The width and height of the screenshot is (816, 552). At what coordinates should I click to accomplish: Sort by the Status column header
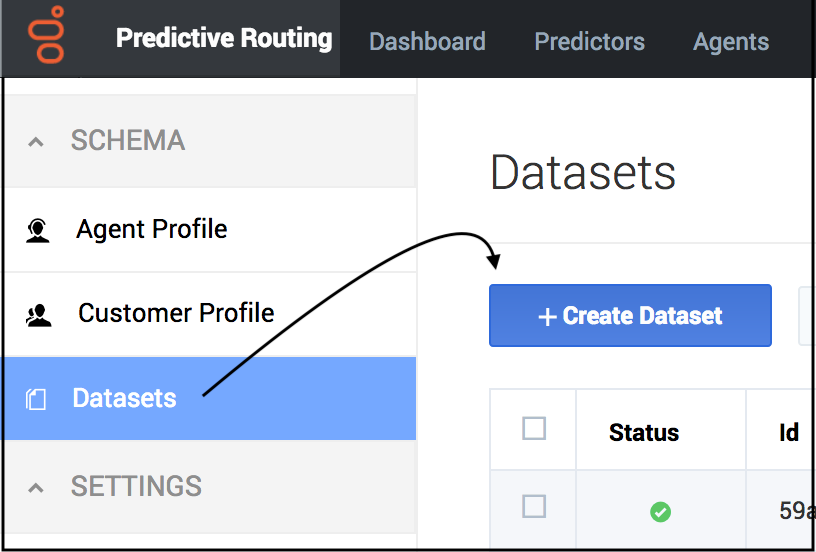pyautogui.click(x=644, y=433)
